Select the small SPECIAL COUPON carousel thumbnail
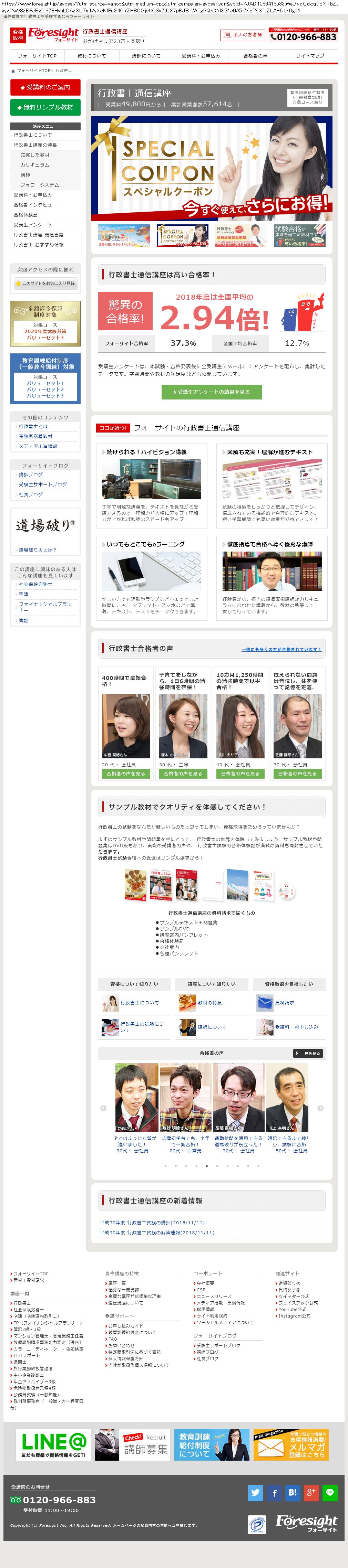The height and width of the screenshot is (1568, 348). pyautogui.click(x=182, y=236)
